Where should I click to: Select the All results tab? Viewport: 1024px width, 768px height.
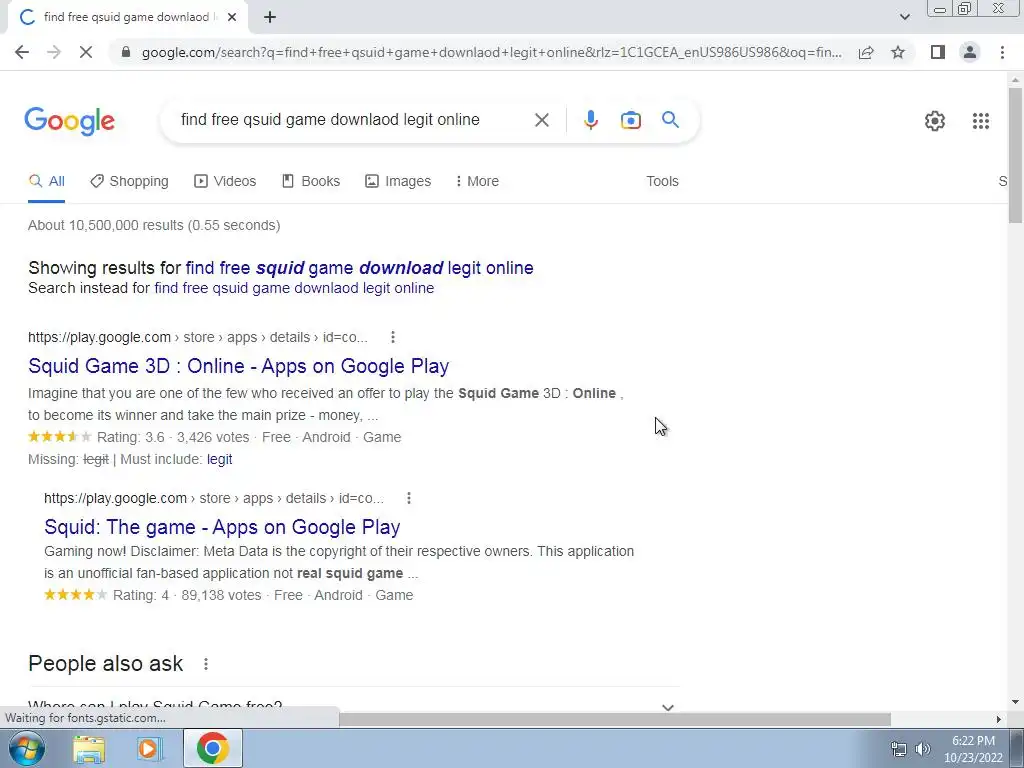click(x=46, y=182)
